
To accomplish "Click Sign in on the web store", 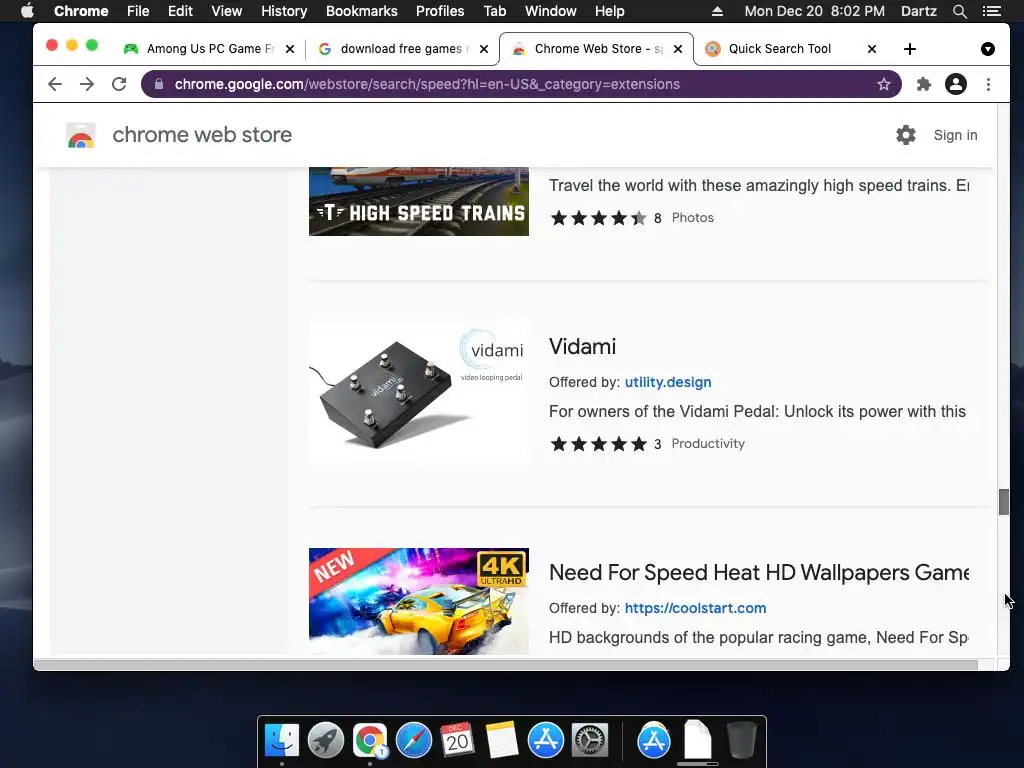I will (x=955, y=135).
